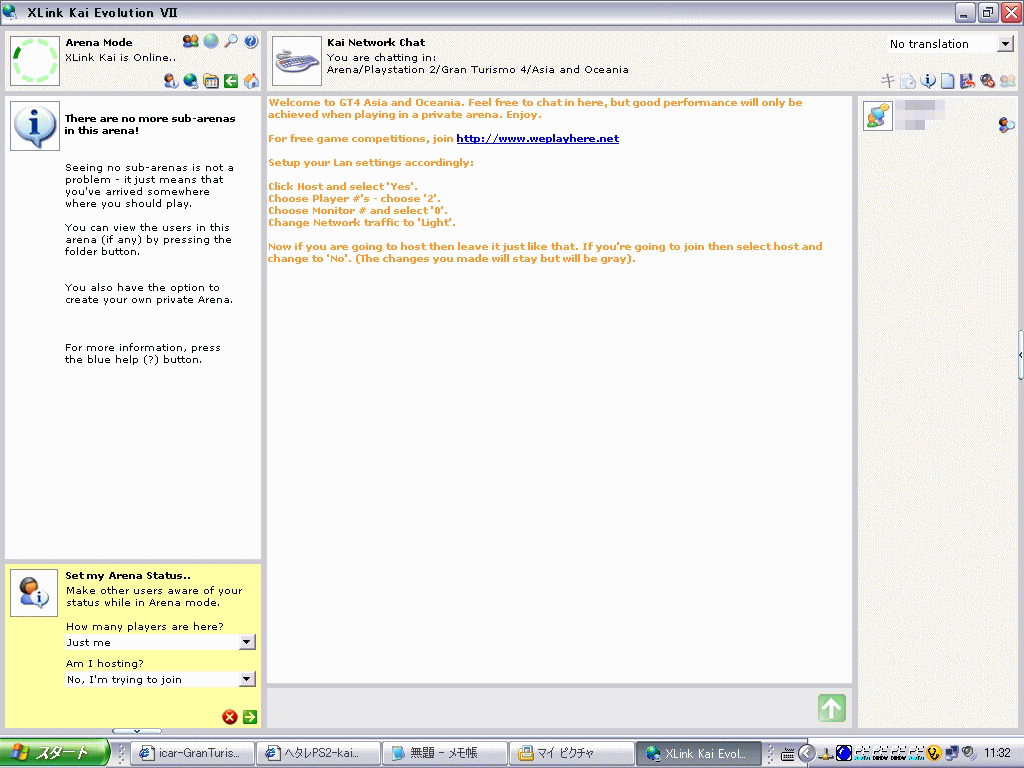Open the blue help question mark button
The width and height of the screenshot is (1024, 768).
pyautogui.click(x=251, y=41)
